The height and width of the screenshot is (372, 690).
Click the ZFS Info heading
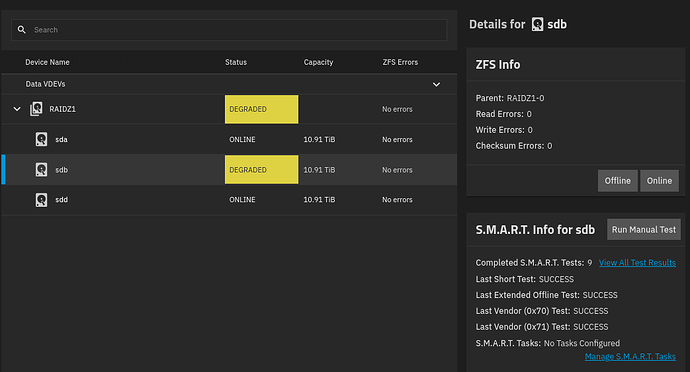coord(498,65)
